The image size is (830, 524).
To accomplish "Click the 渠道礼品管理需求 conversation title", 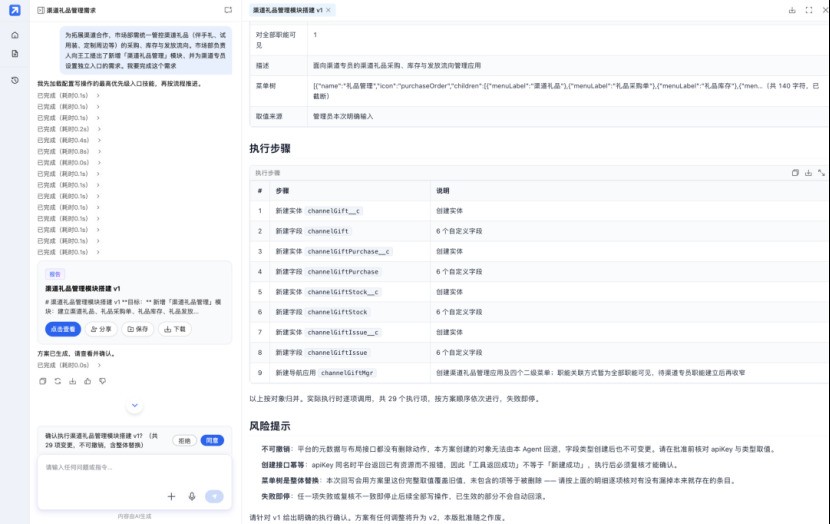I will click(71, 10).
